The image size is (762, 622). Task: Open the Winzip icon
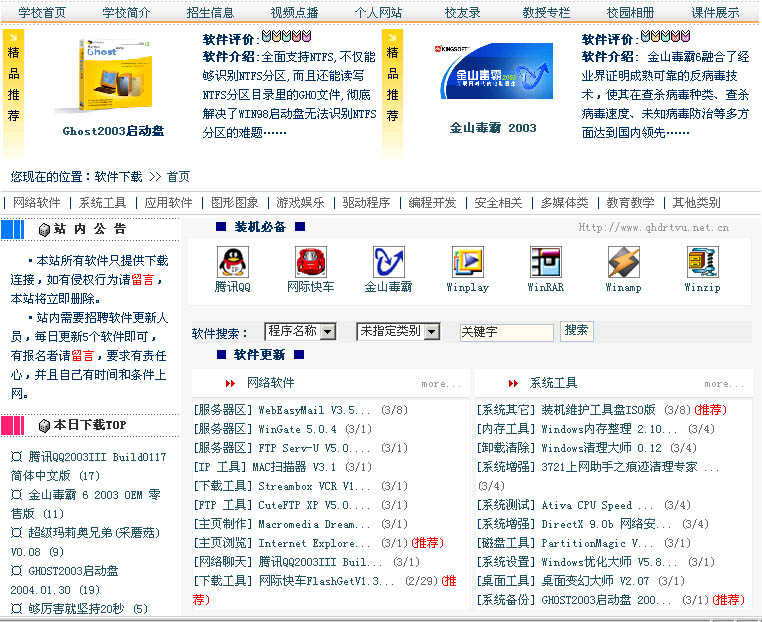[x=702, y=262]
